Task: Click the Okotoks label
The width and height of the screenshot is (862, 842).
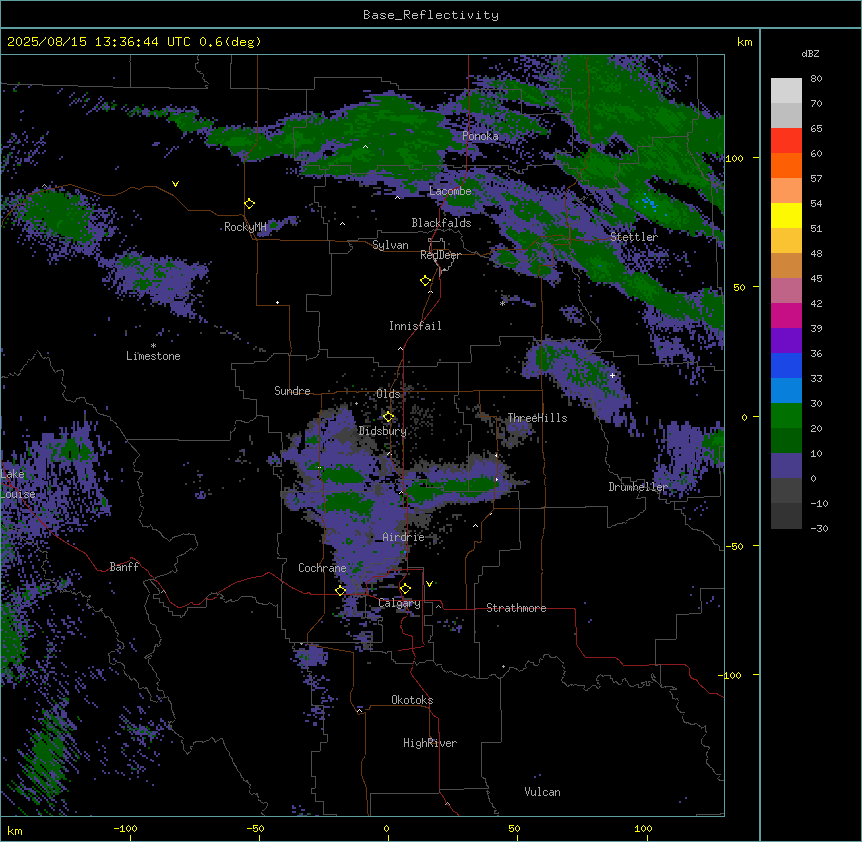Action: point(412,700)
